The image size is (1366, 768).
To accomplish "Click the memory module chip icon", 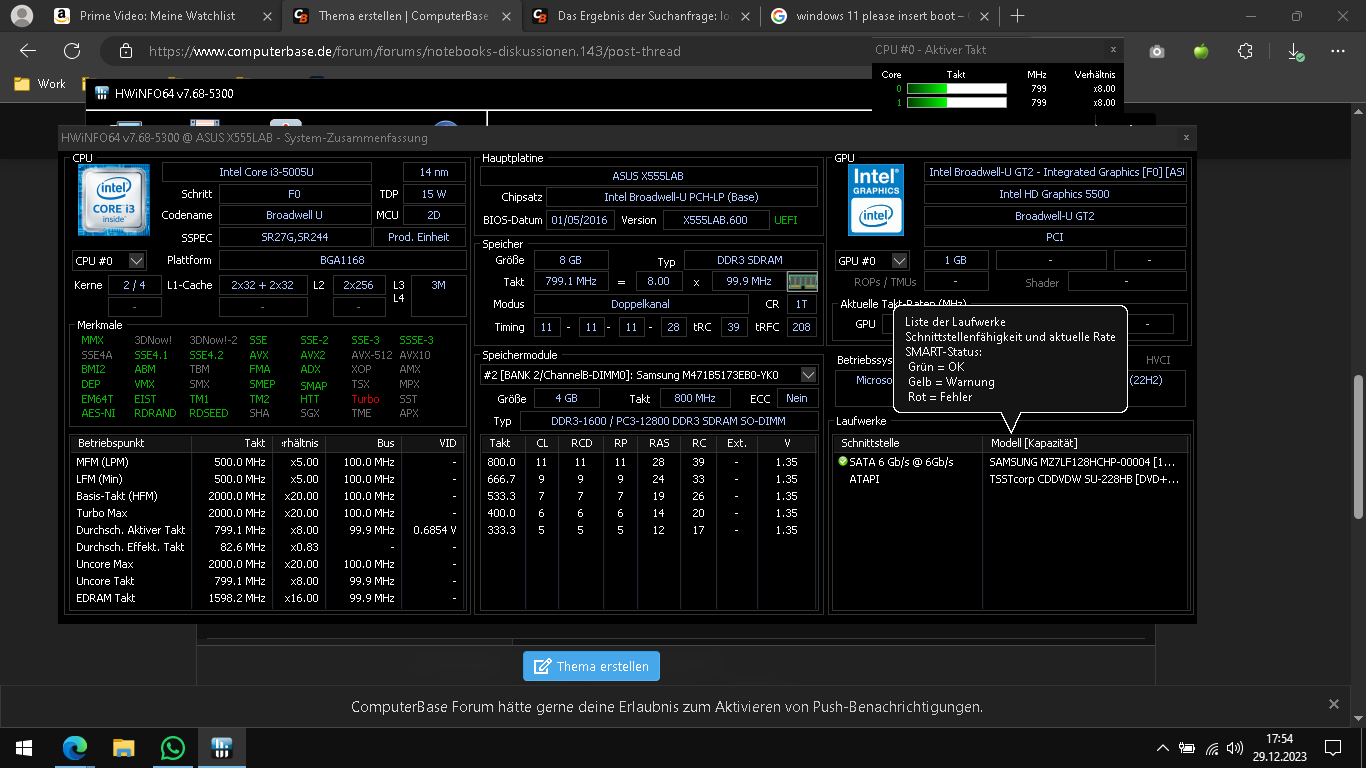I will (802, 281).
